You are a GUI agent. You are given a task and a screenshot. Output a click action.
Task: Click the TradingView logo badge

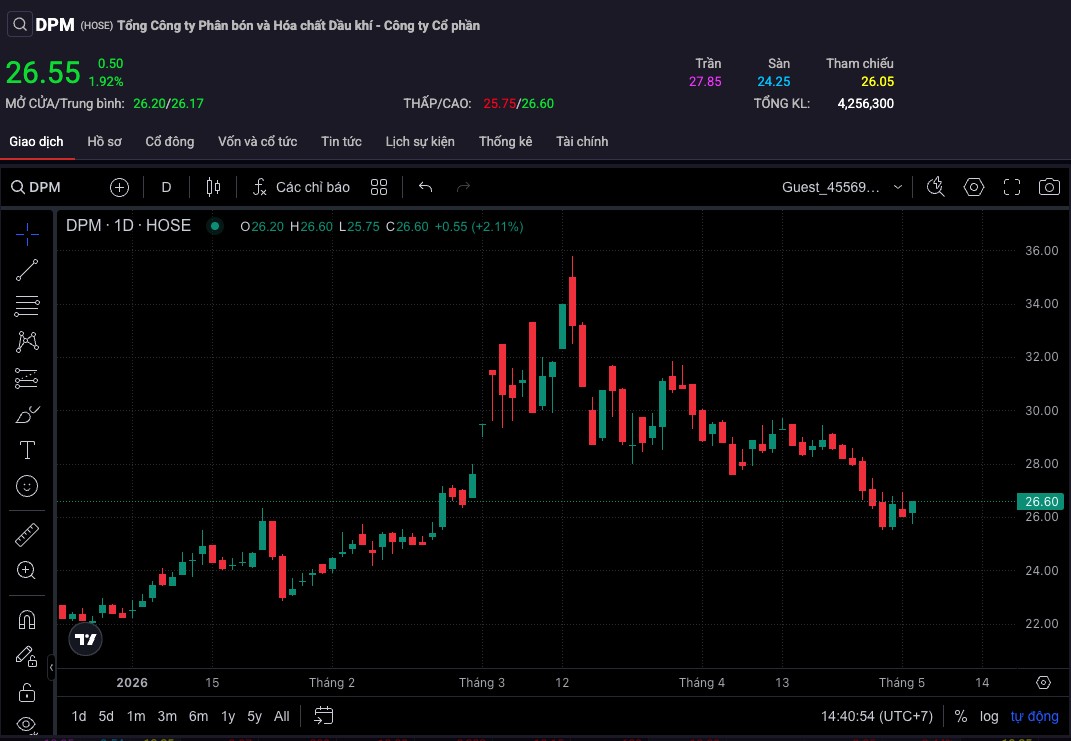85,639
